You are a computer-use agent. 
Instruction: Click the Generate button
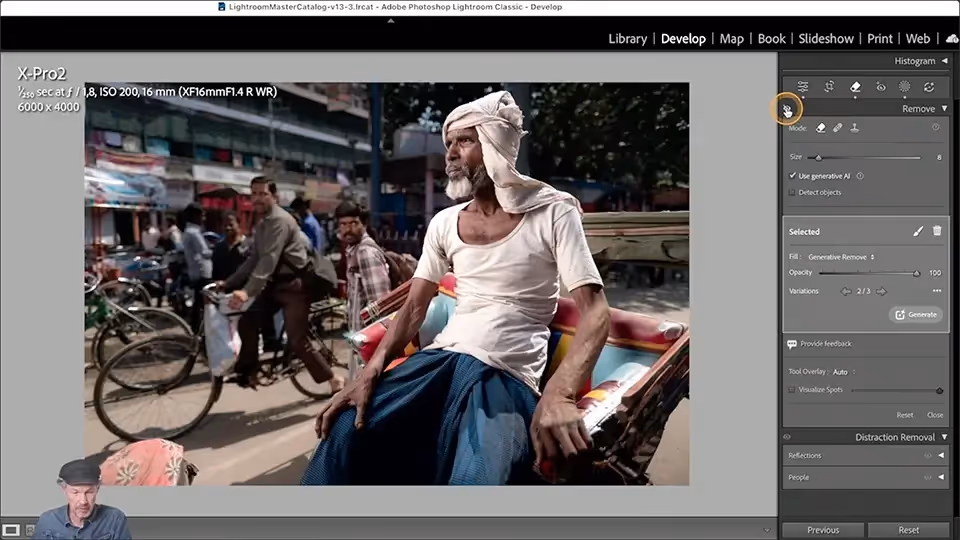[x=916, y=314]
